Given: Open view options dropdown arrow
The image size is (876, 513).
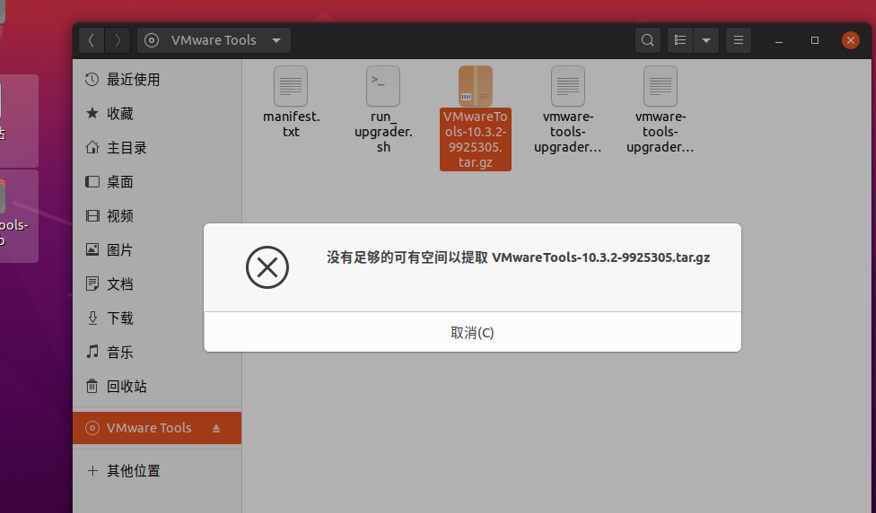Looking at the screenshot, I should pyautogui.click(x=706, y=40).
